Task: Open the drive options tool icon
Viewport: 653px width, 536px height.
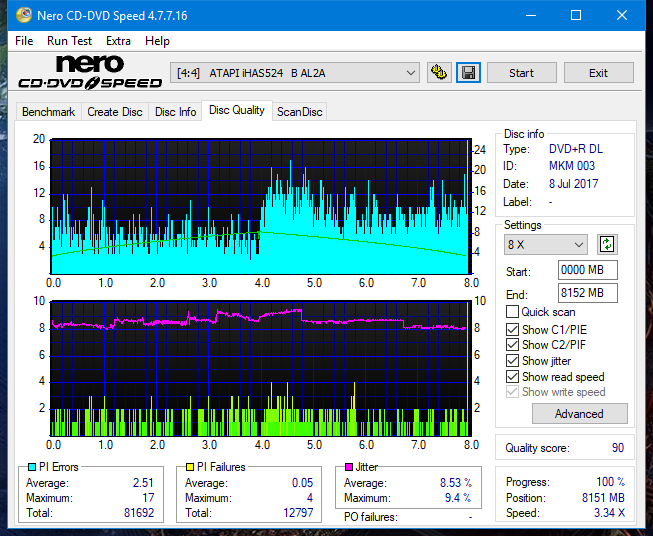Action: tap(439, 73)
